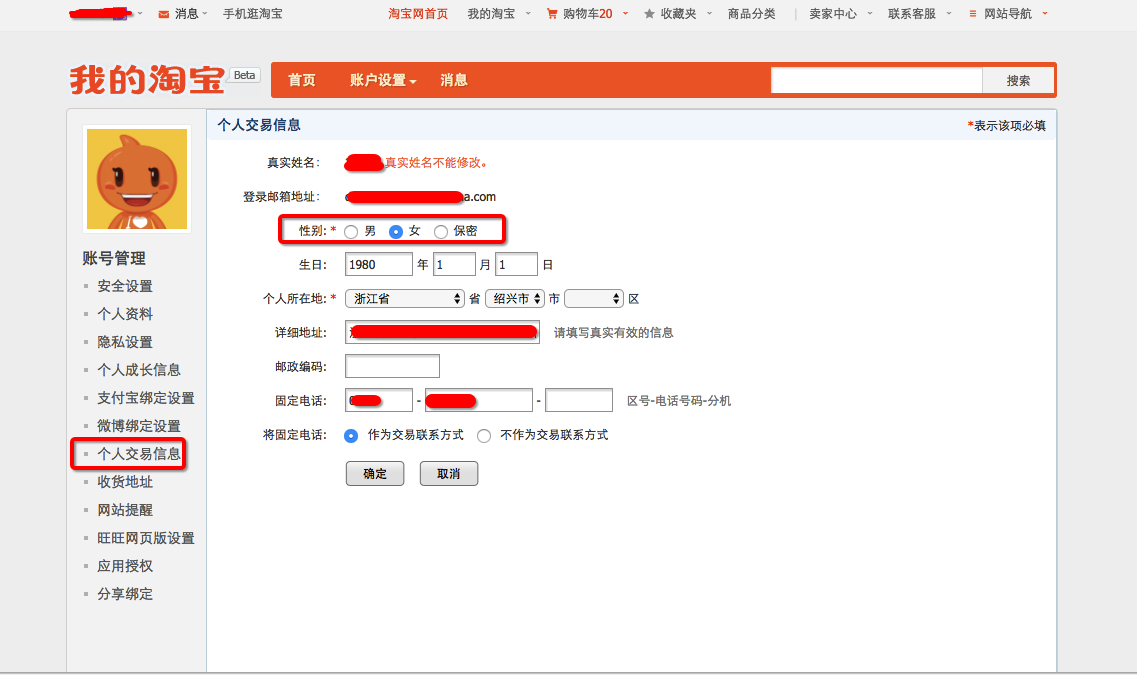Open 个人交易信息 in the sidebar
Viewport: 1137px width, 675px height.
click(x=138, y=454)
